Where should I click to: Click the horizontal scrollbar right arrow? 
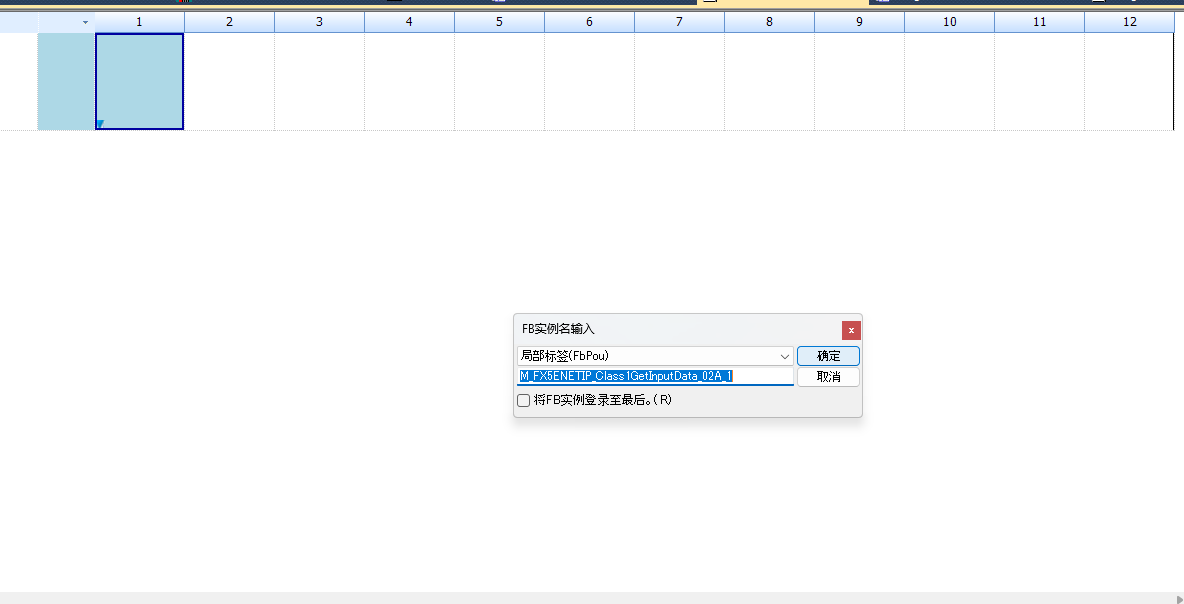[x=1179, y=598]
